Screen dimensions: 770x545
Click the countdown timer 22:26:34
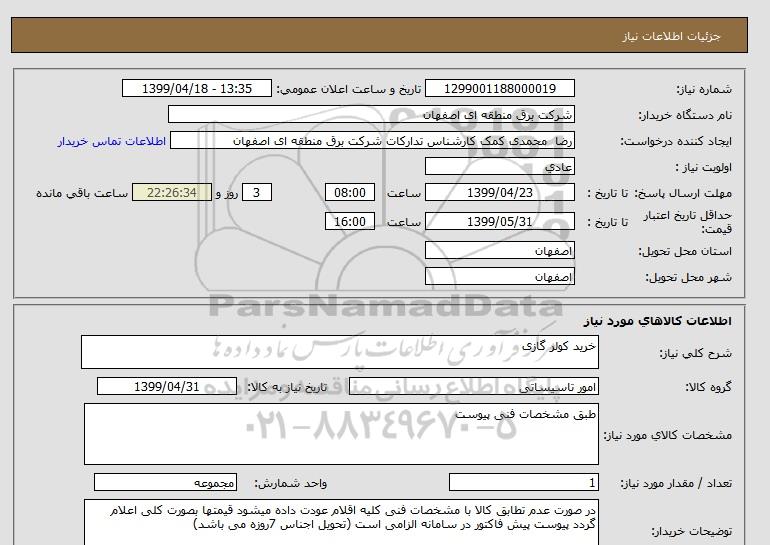(172, 192)
